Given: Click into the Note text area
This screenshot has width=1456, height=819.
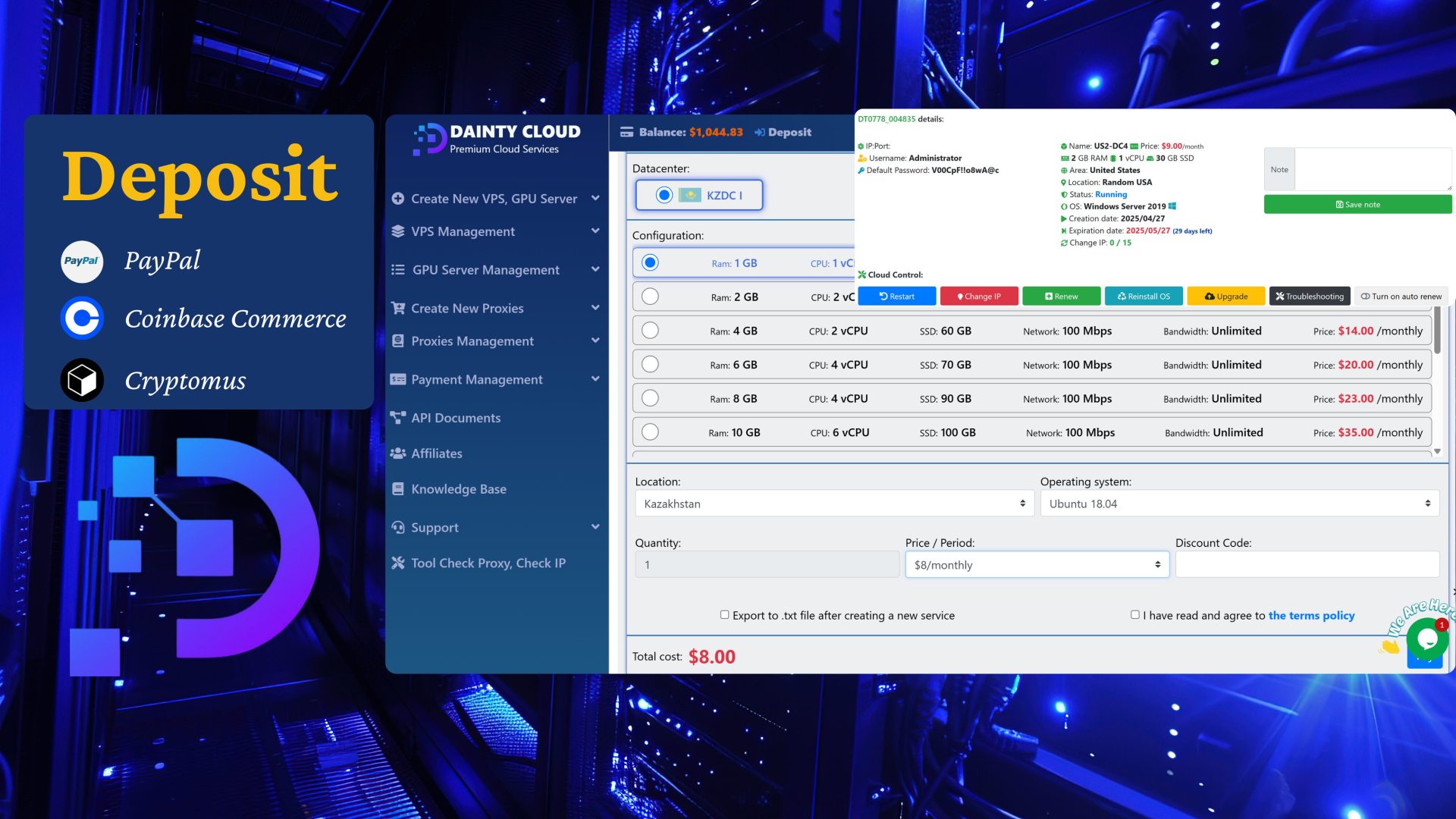Looking at the screenshot, I should click(x=1373, y=169).
